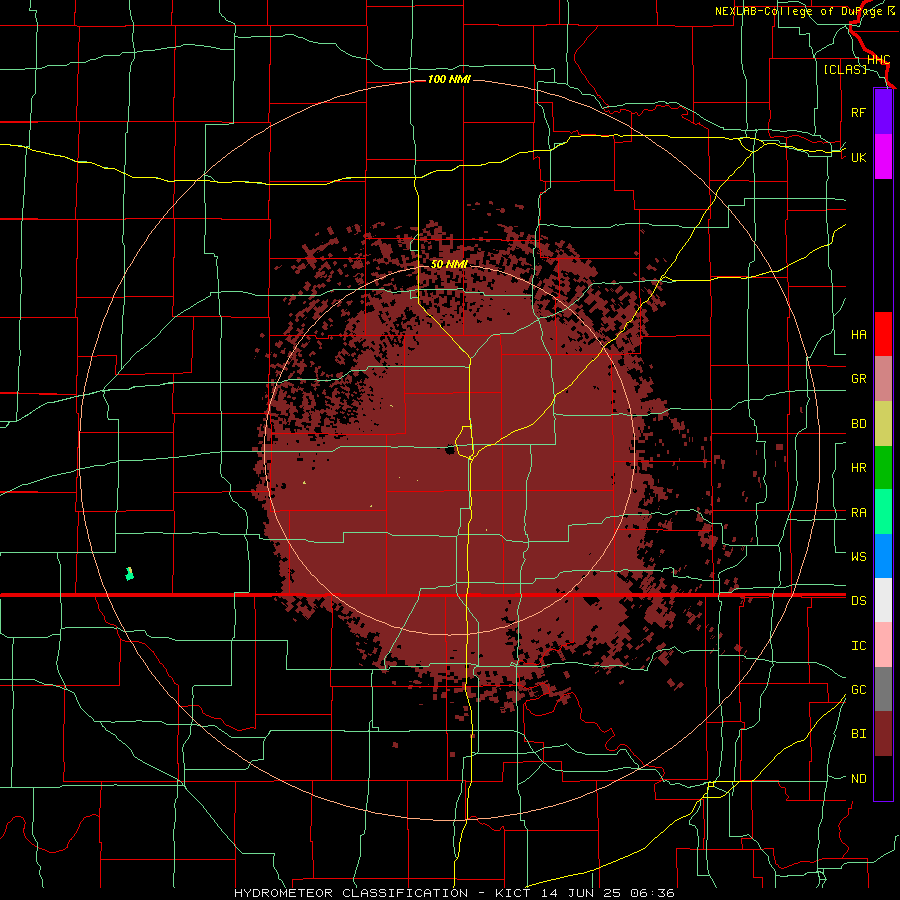
Task: Click the black radar site dot
Action: (x=450, y=449)
